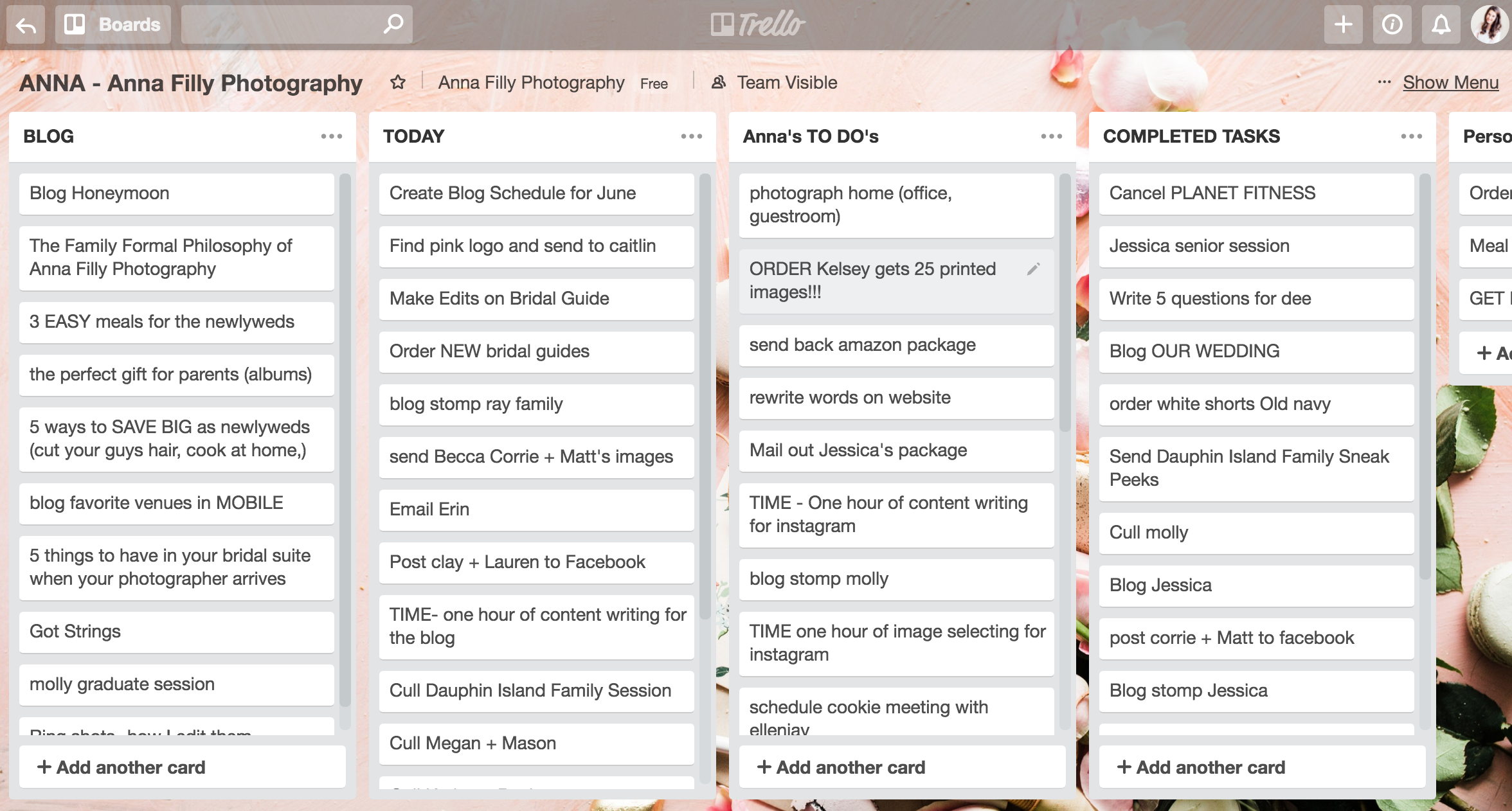Click the COMPLETED TASKS list title
The width and height of the screenshot is (1512, 811).
pyautogui.click(x=1192, y=136)
